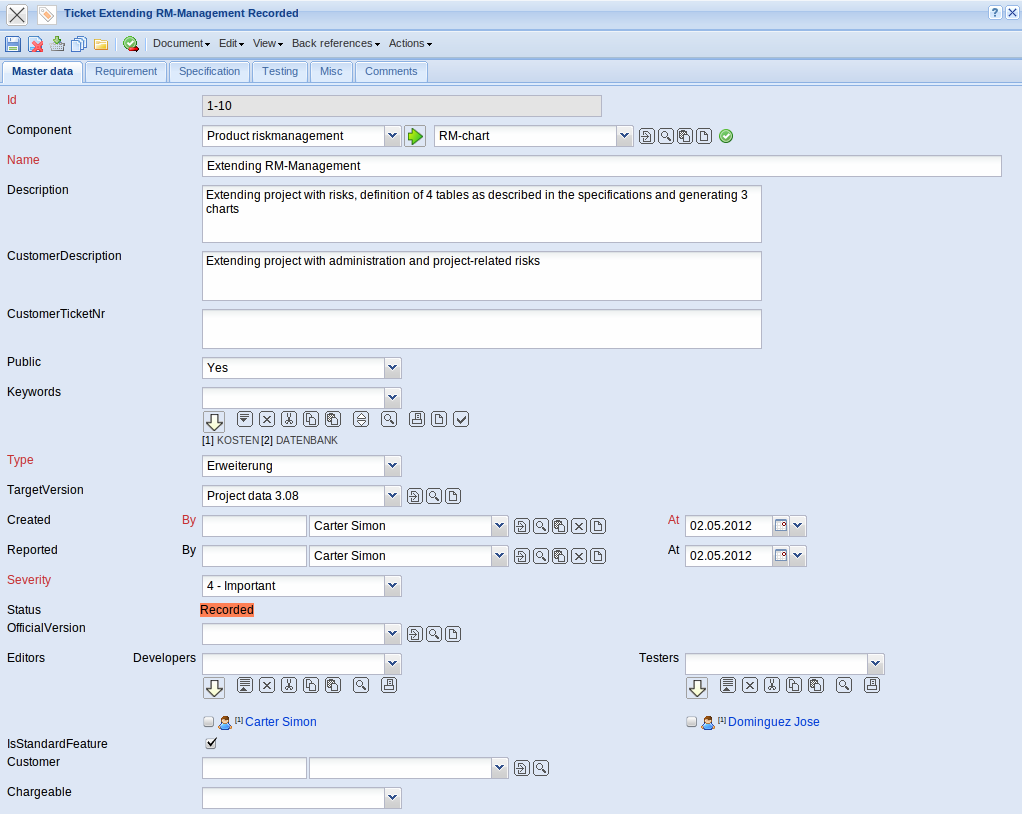Click the yellow folder icon in toolbar
Screen dimensions: 1022x814
[101, 44]
